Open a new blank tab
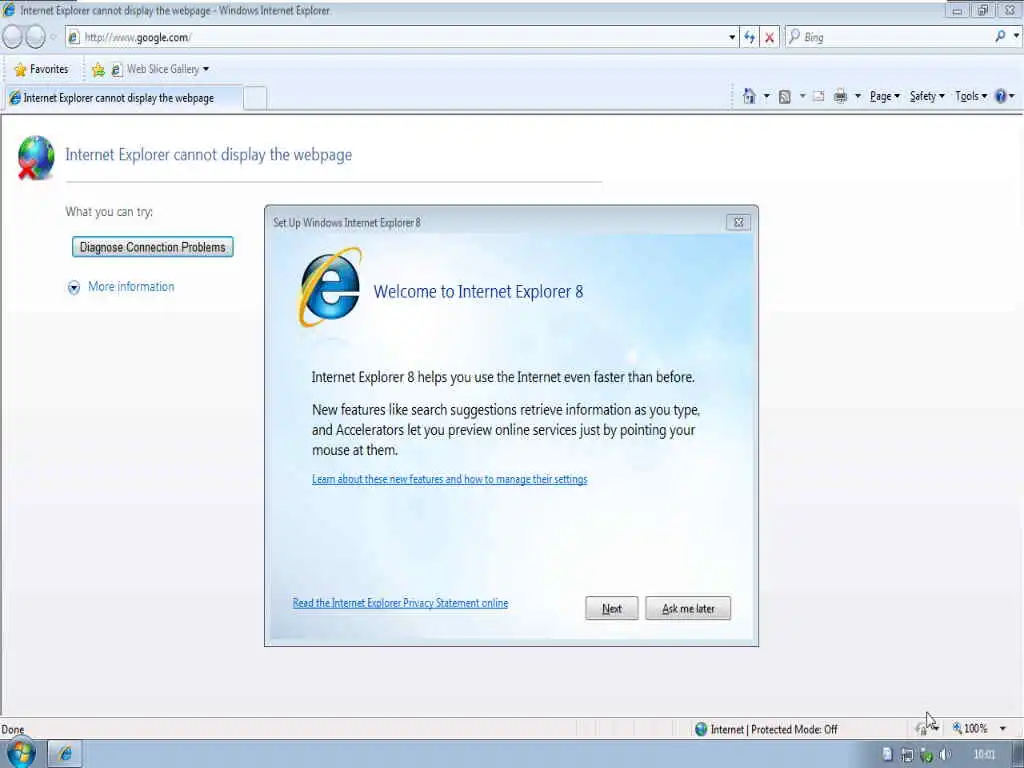Image resolution: width=1024 pixels, height=768 pixels. tap(255, 98)
